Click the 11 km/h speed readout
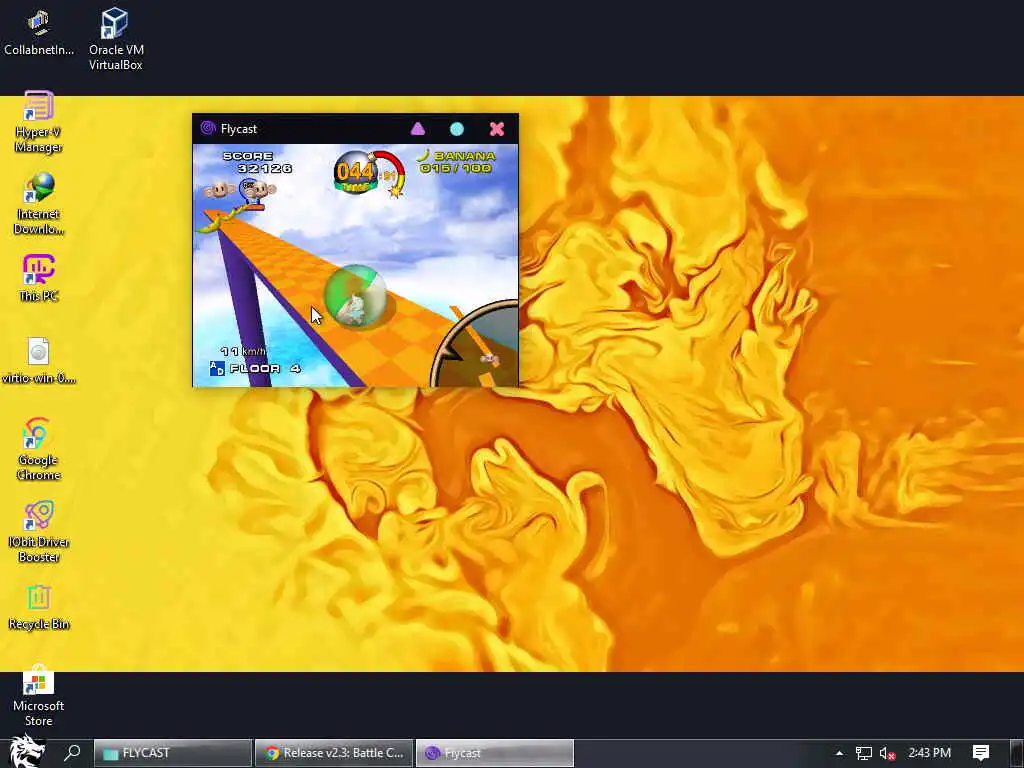 coord(243,351)
